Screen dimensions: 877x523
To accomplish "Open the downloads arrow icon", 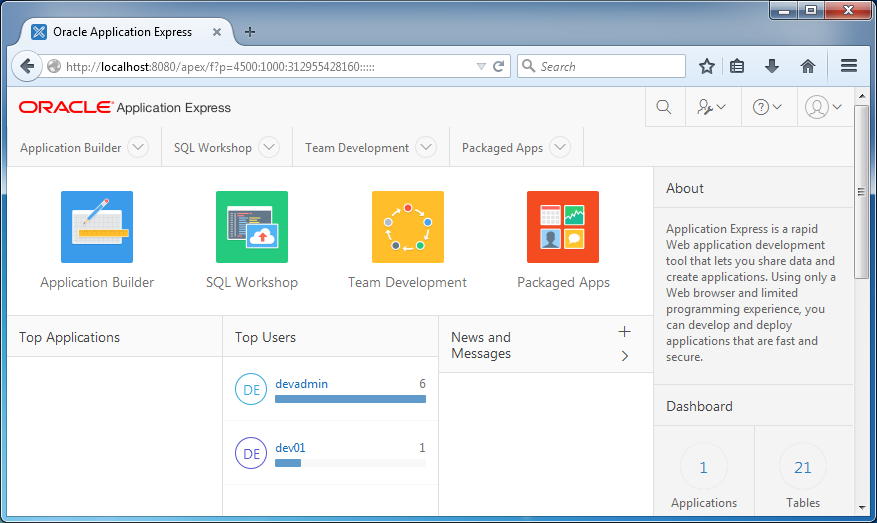I will (x=772, y=67).
